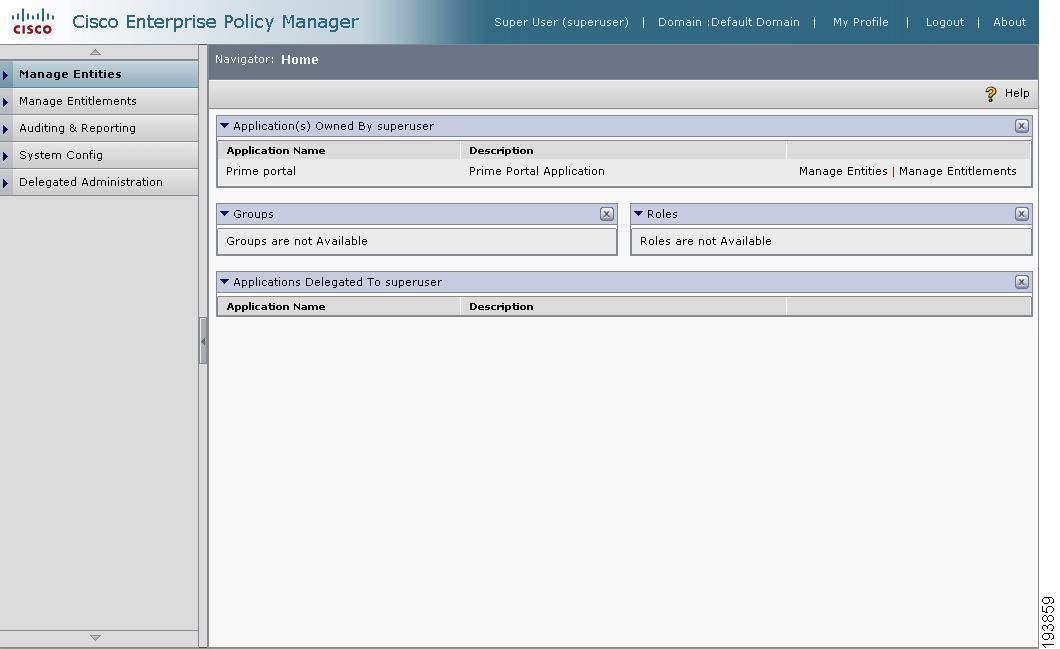Select System Config menu item

(x=99, y=155)
